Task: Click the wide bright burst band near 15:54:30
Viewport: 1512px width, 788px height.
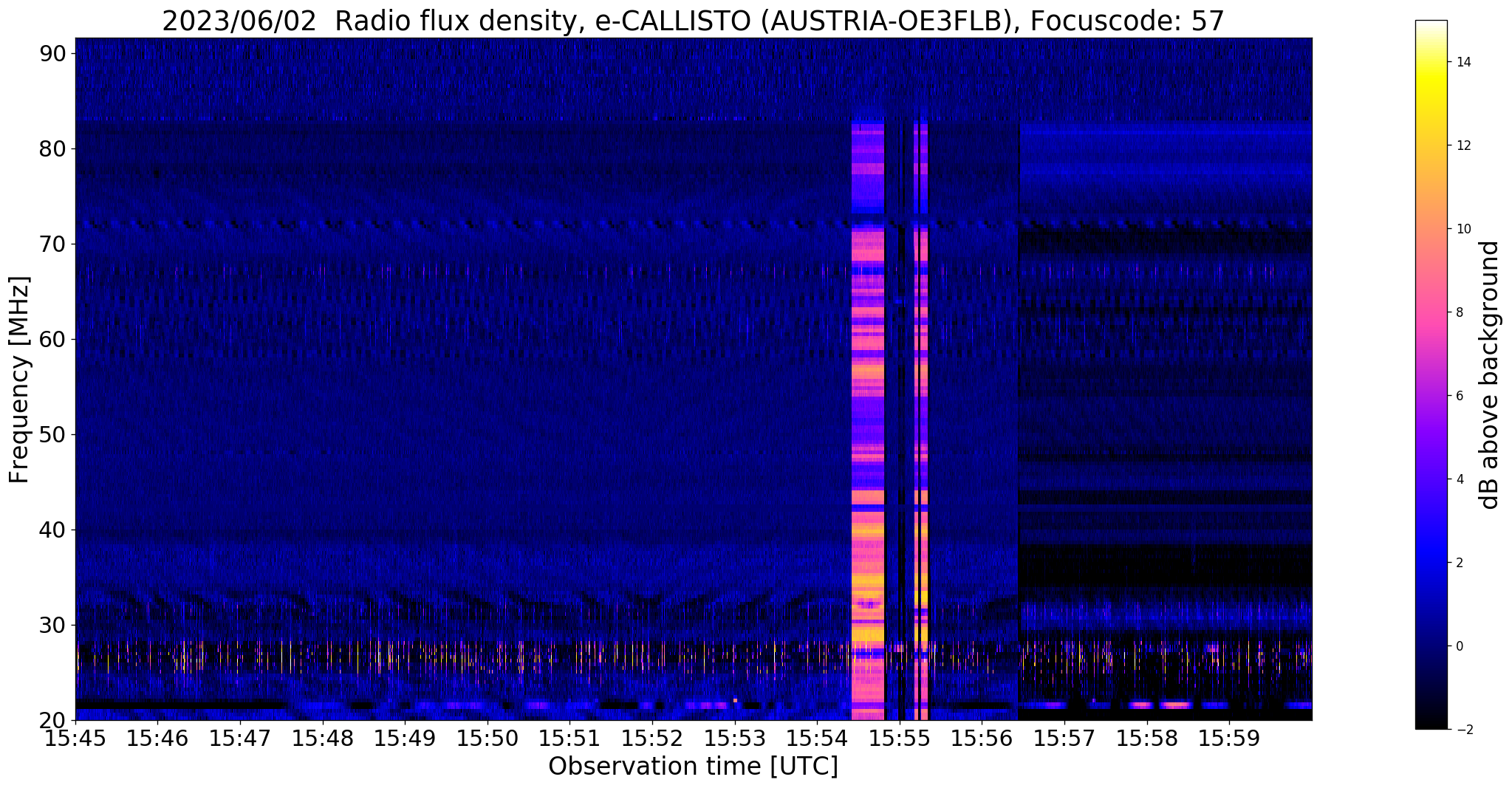Action: (868, 421)
